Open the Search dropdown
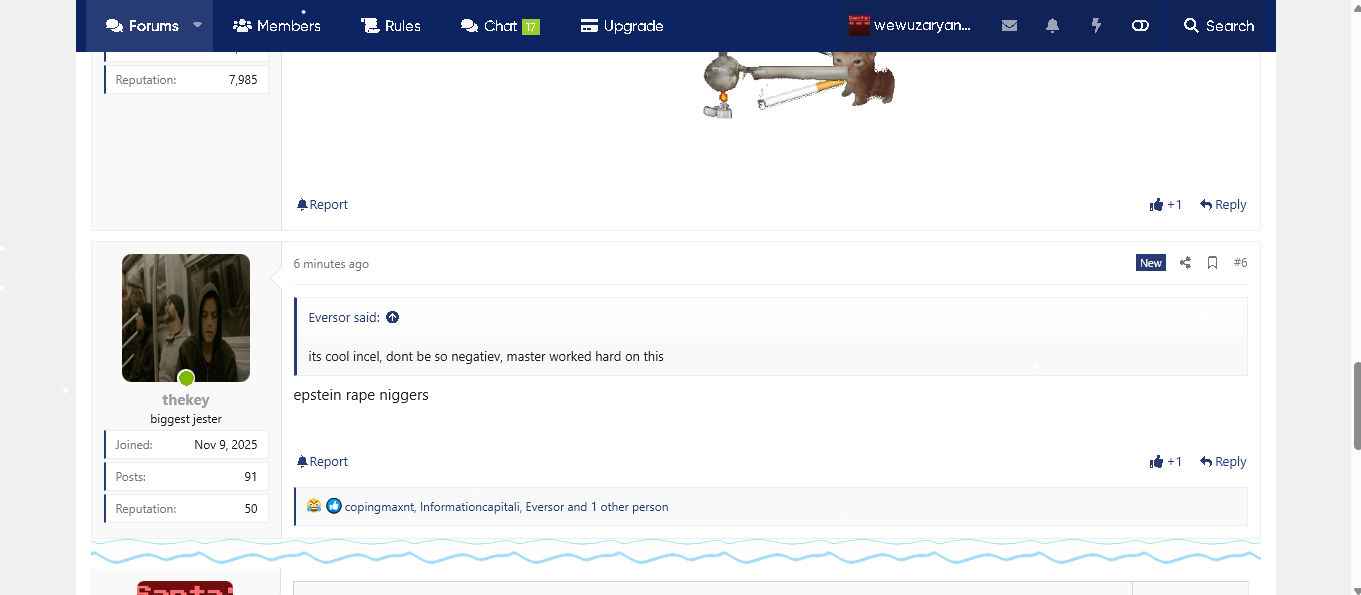Screen dimensions: 1361x595 point(1218,26)
